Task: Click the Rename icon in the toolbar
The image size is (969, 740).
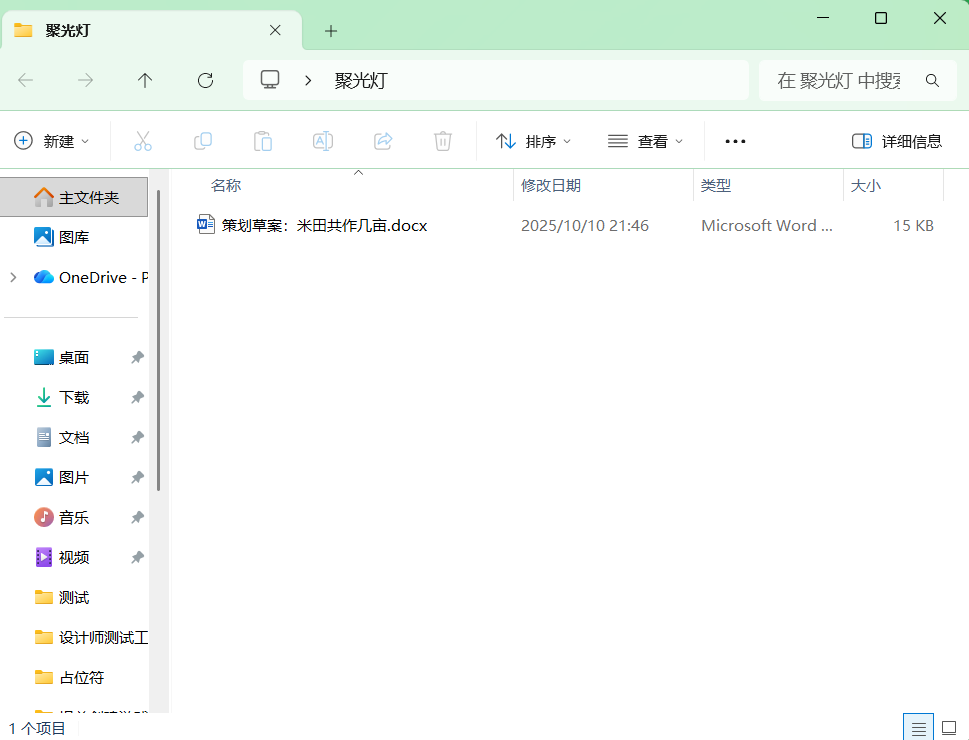Action: [x=323, y=141]
